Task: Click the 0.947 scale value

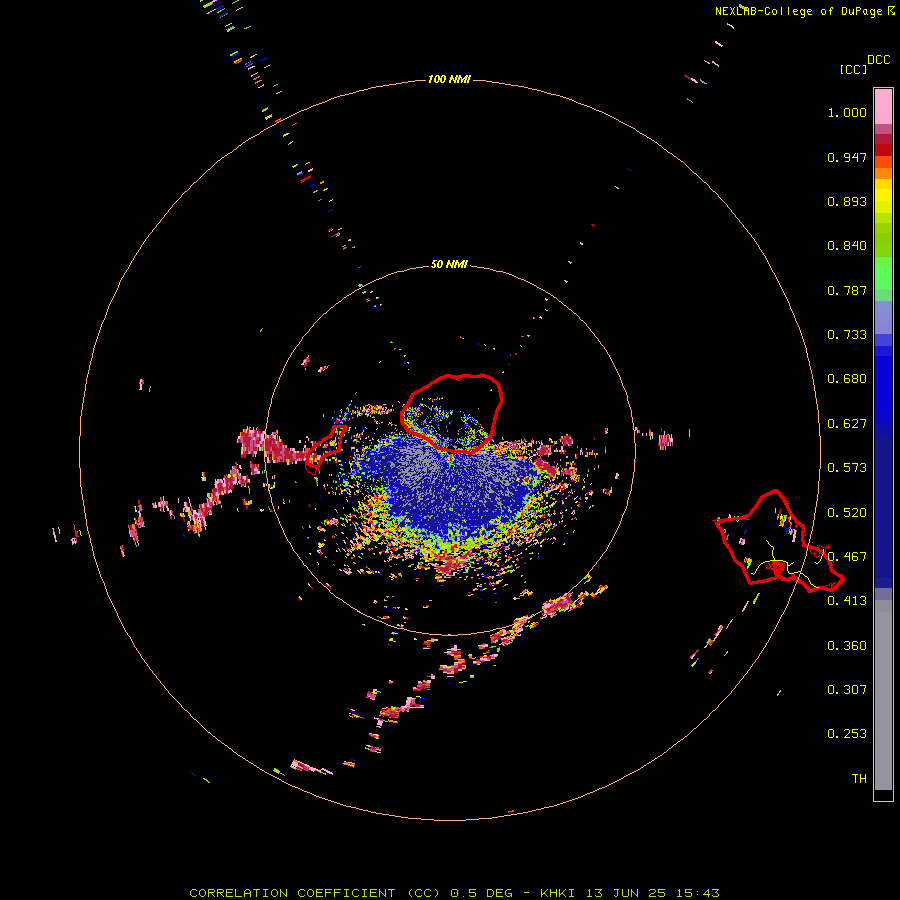Action: (x=847, y=157)
